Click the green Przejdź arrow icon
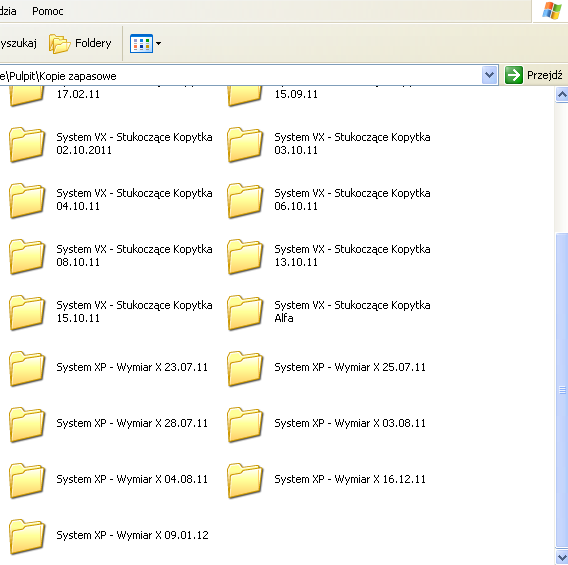This screenshot has width=568, height=565. (513, 75)
